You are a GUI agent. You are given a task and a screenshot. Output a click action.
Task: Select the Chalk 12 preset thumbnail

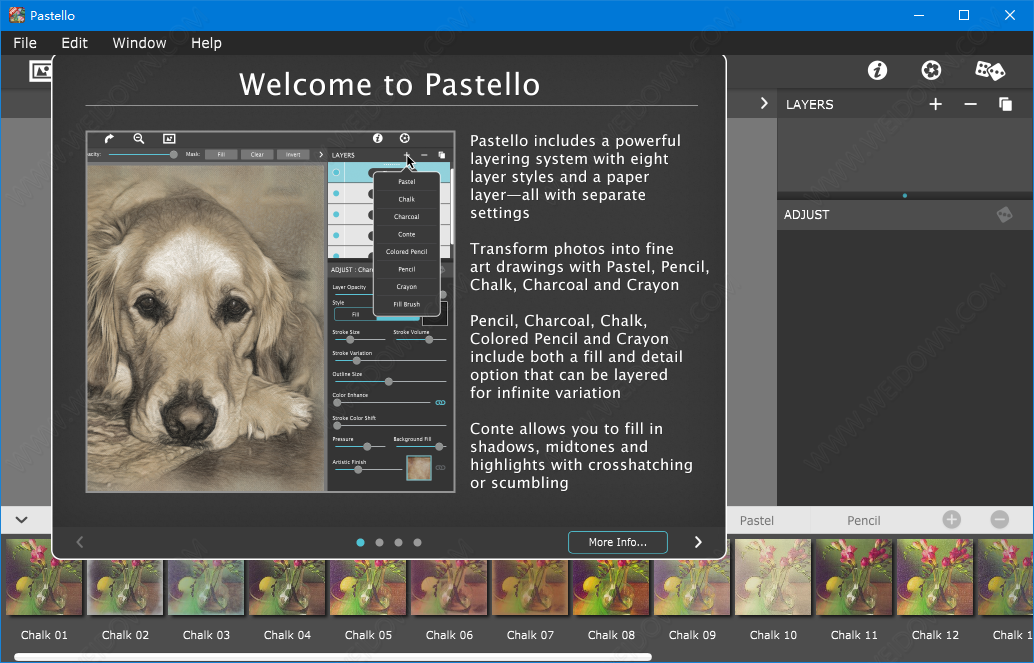(935, 577)
